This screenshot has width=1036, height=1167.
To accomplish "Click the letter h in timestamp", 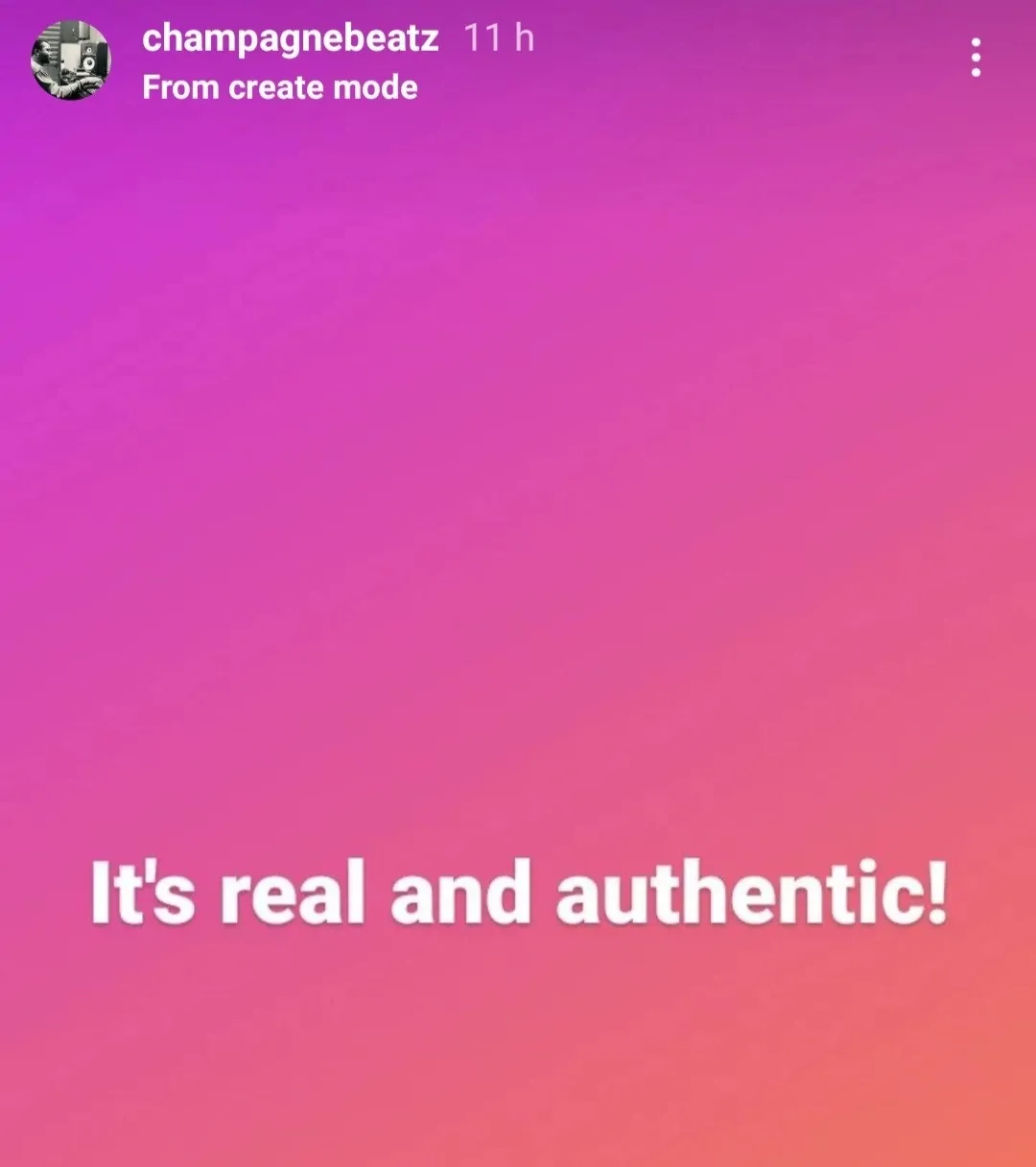I will [524, 38].
